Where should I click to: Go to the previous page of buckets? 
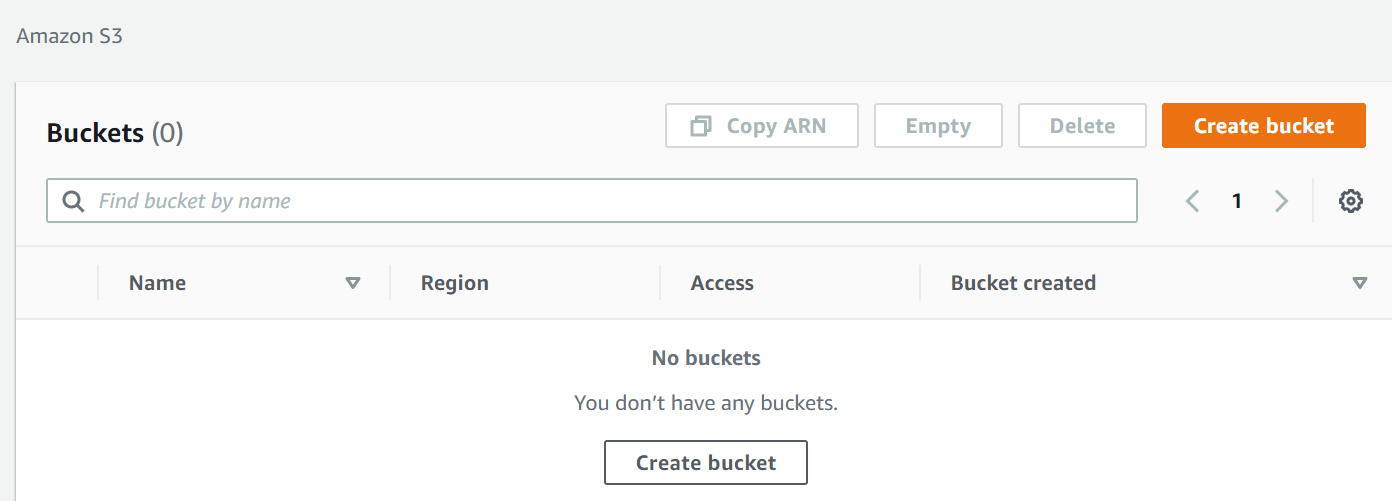[1192, 201]
